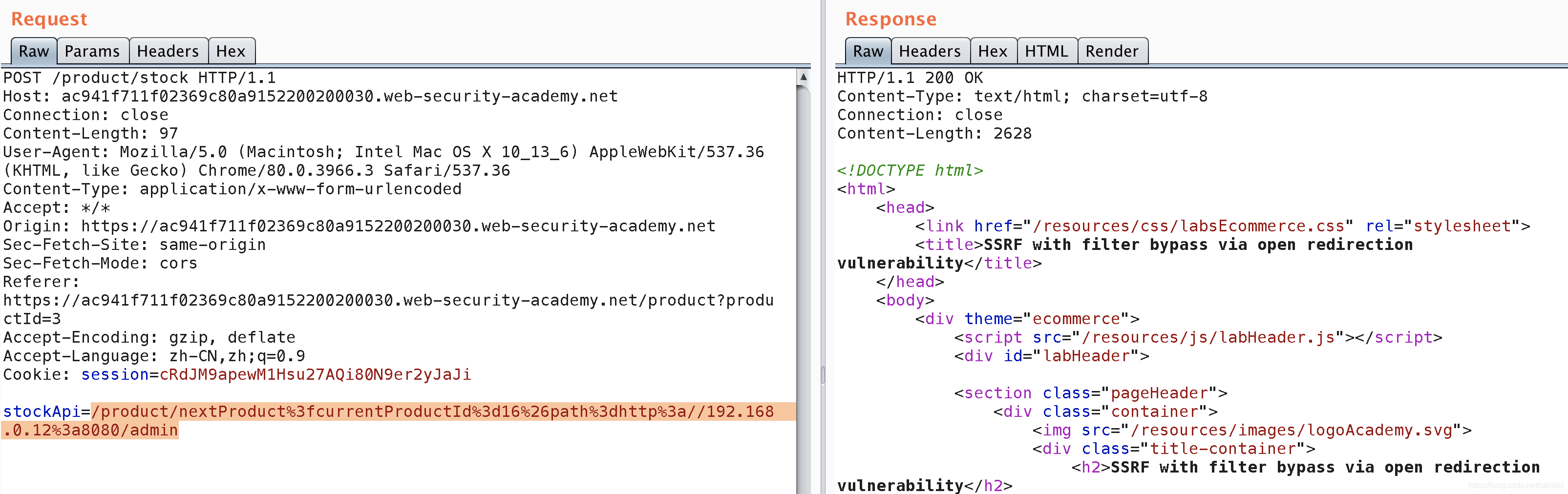Click the div id="labHeader" line

click(x=1051, y=356)
